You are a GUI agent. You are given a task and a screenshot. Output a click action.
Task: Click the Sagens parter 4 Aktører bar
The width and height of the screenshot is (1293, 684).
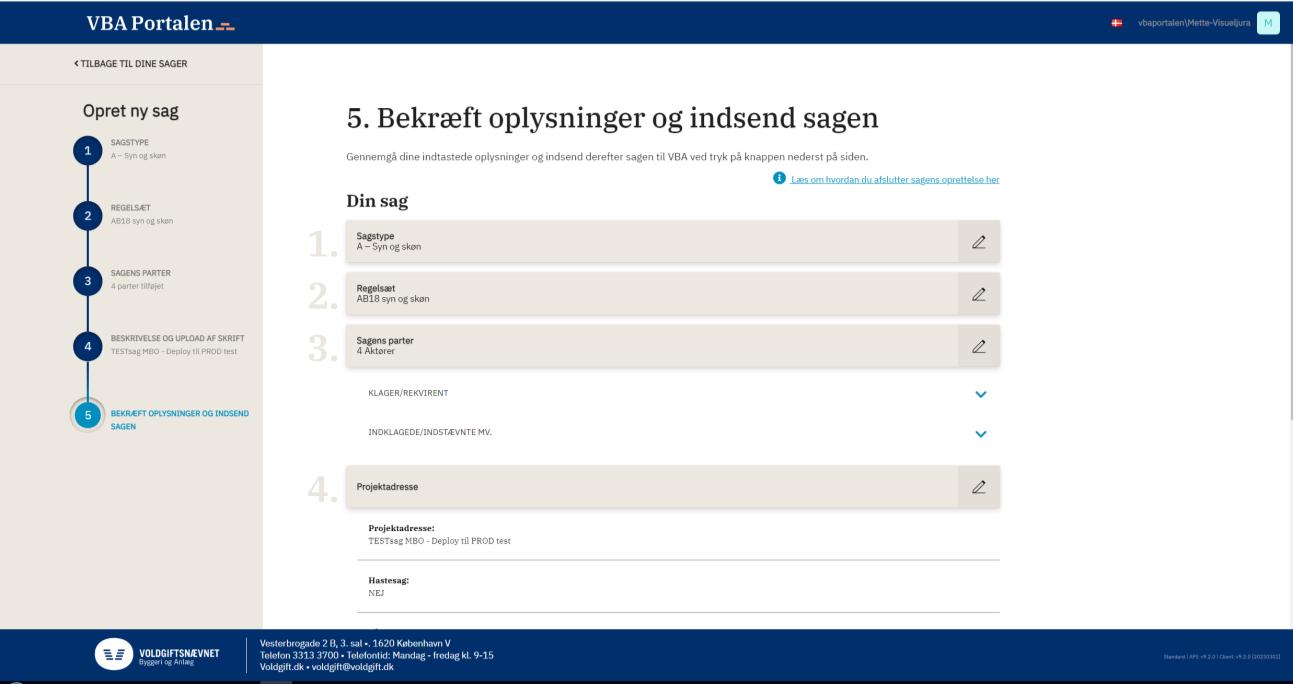[652, 346]
